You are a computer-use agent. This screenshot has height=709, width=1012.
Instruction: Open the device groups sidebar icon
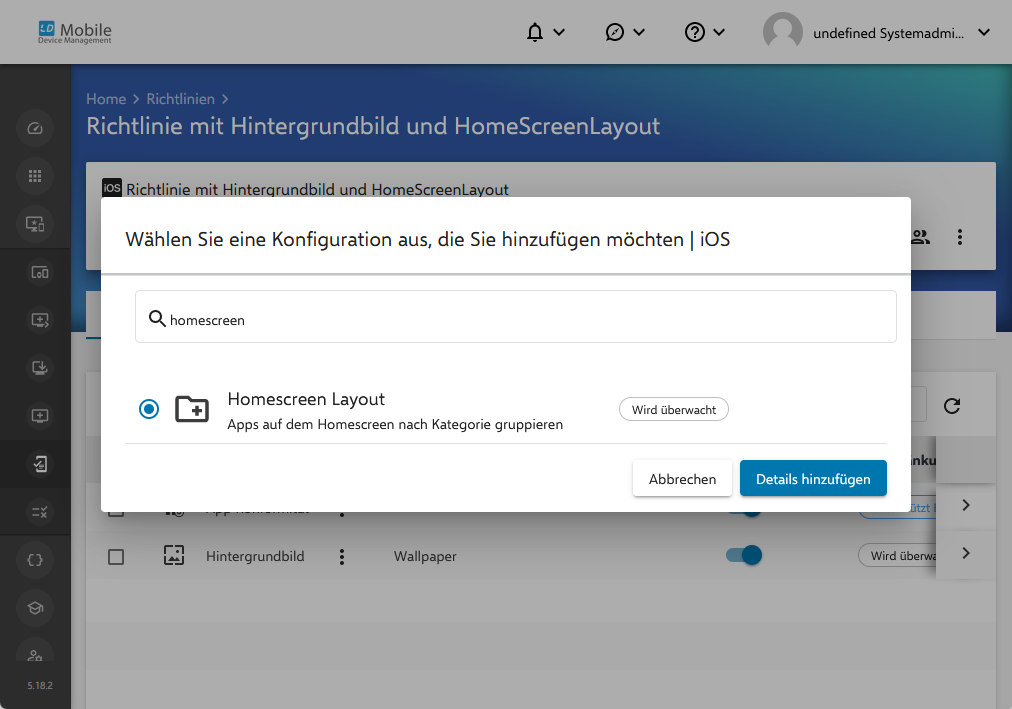click(40, 272)
